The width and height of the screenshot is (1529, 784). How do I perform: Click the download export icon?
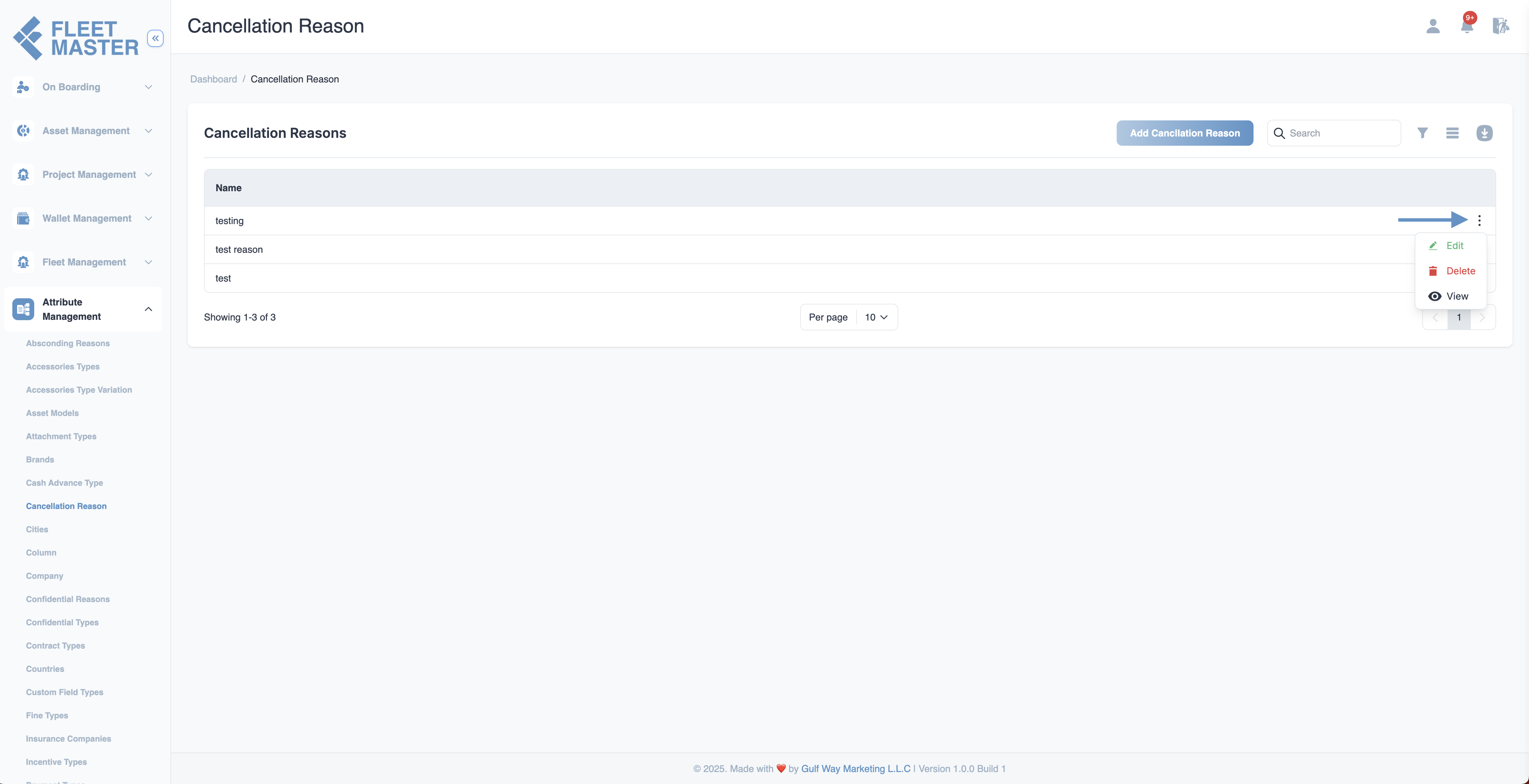1485,133
